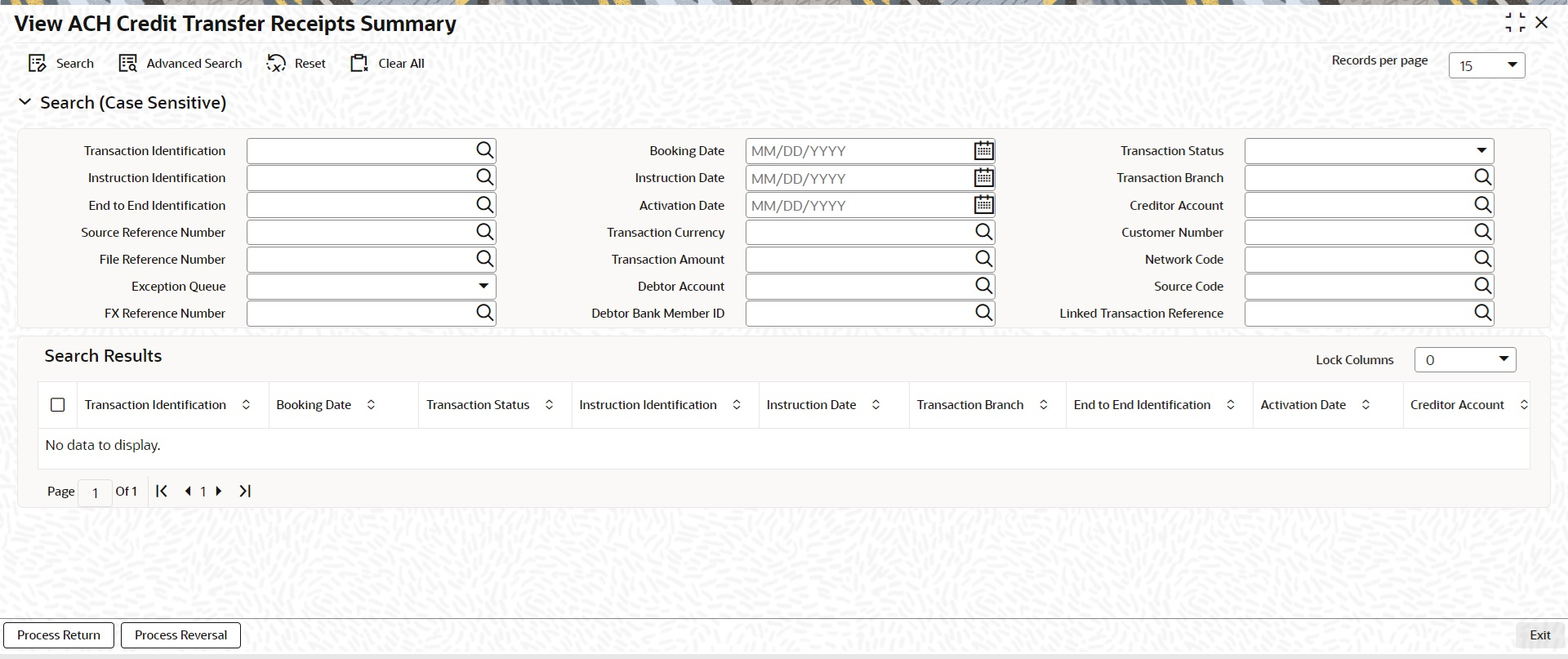This screenshot has width=1568, height=659.
Task: Open the Exception Queue dropdown
Action: click(x=372, y=286)
